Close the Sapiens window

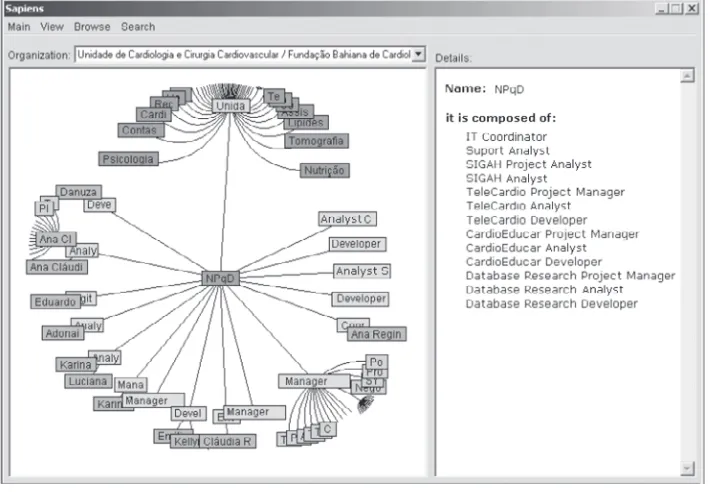(x=692, y=9)
